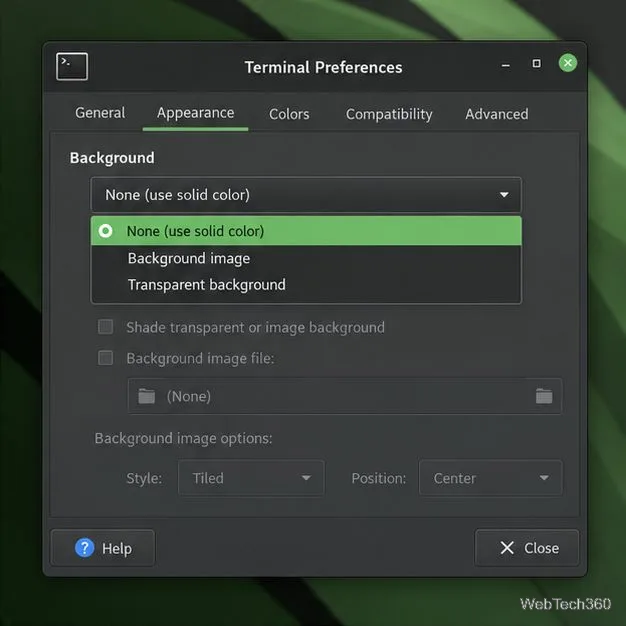Viewport: 626px width, 626px height.
Task: Click the (None) background image file chooser
Action: pyautogui.click(x=345, y=396)
